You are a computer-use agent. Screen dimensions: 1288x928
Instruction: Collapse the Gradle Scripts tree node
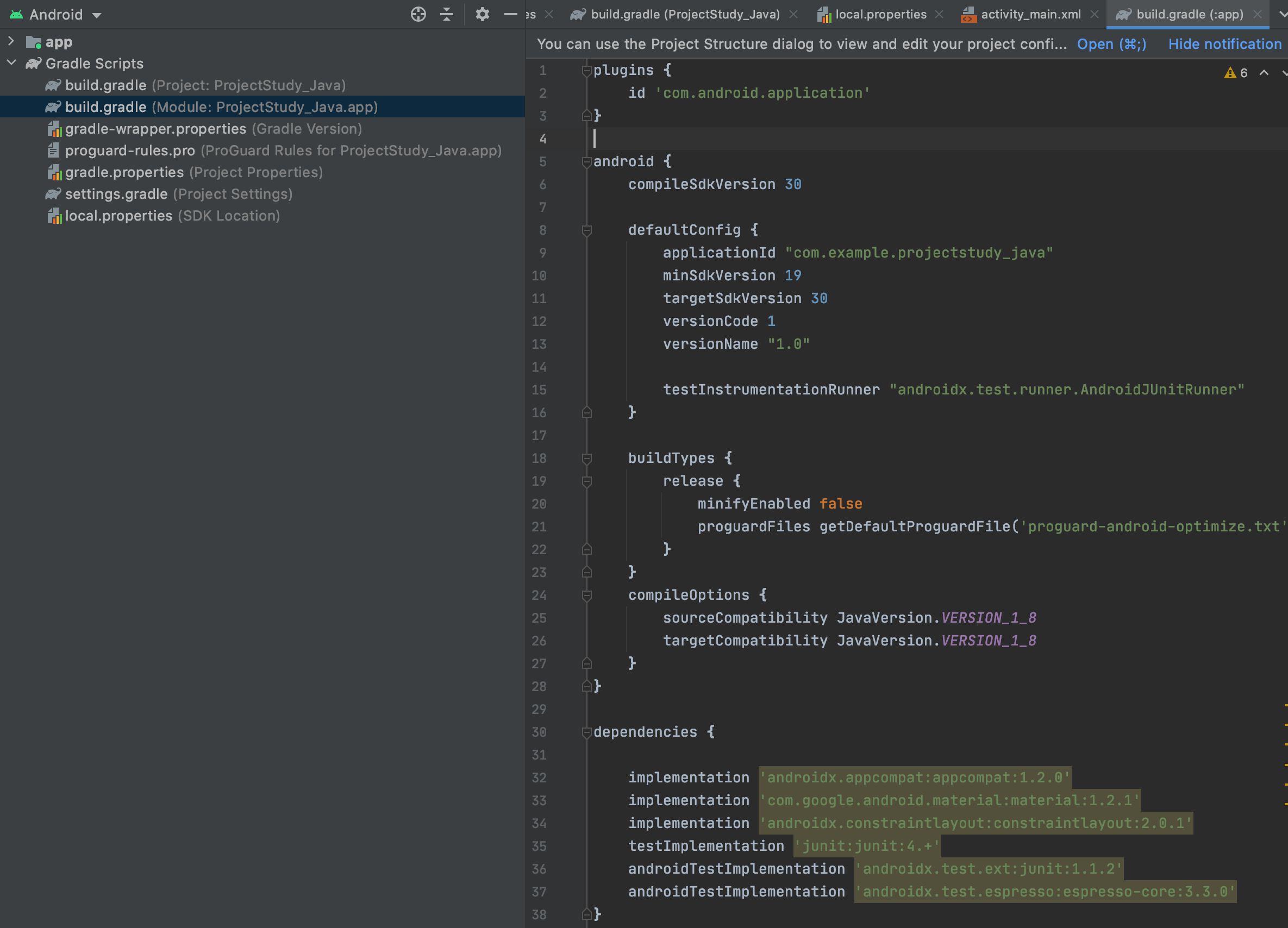coord(11,63)
